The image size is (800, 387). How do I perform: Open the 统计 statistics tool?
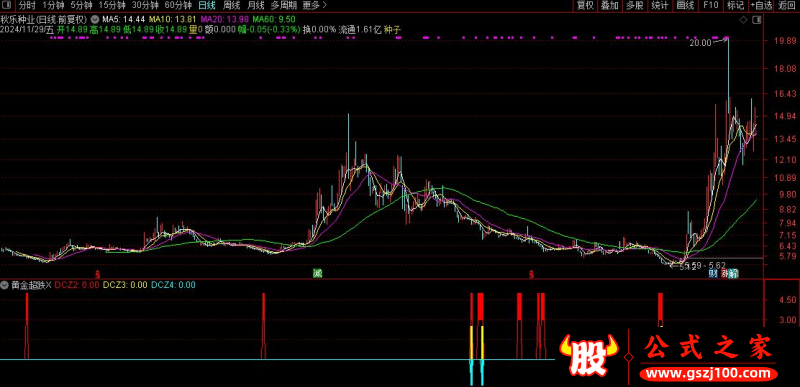click(x=660, y=6)
